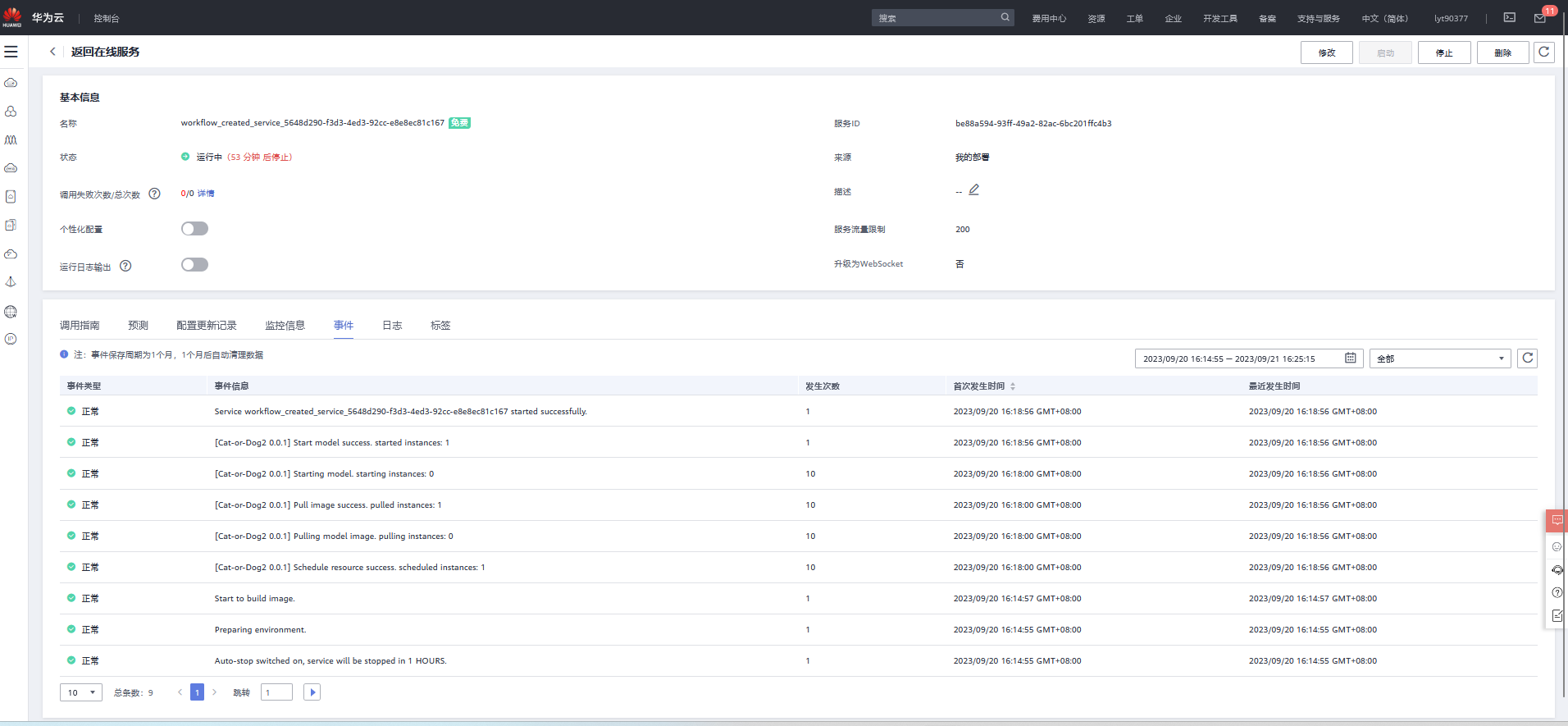Show help for runtime log output
Viewport: 1568px width, 726px height.
pyautogui.click(x=125, y=266)
